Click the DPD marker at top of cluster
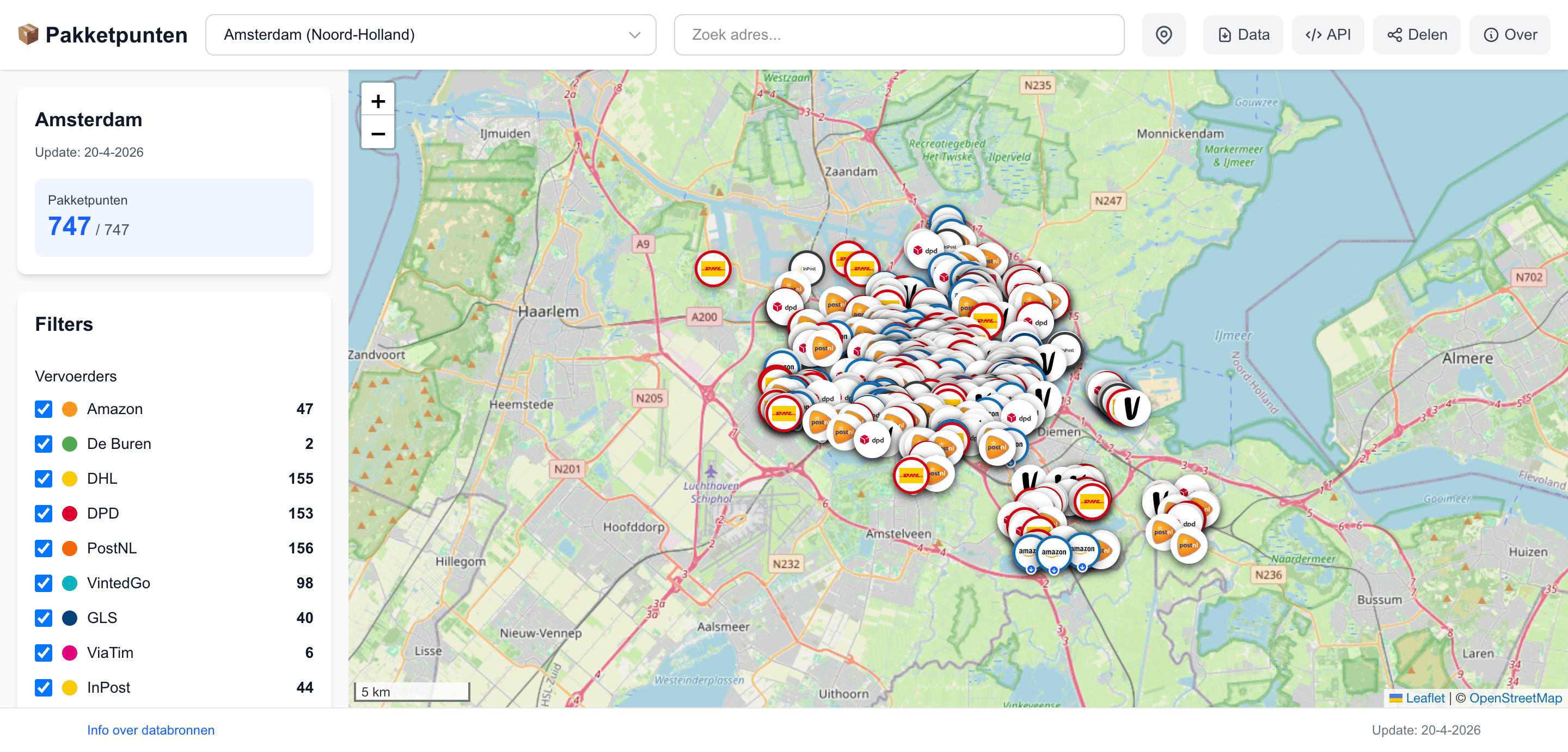 (x=924, y=250)
